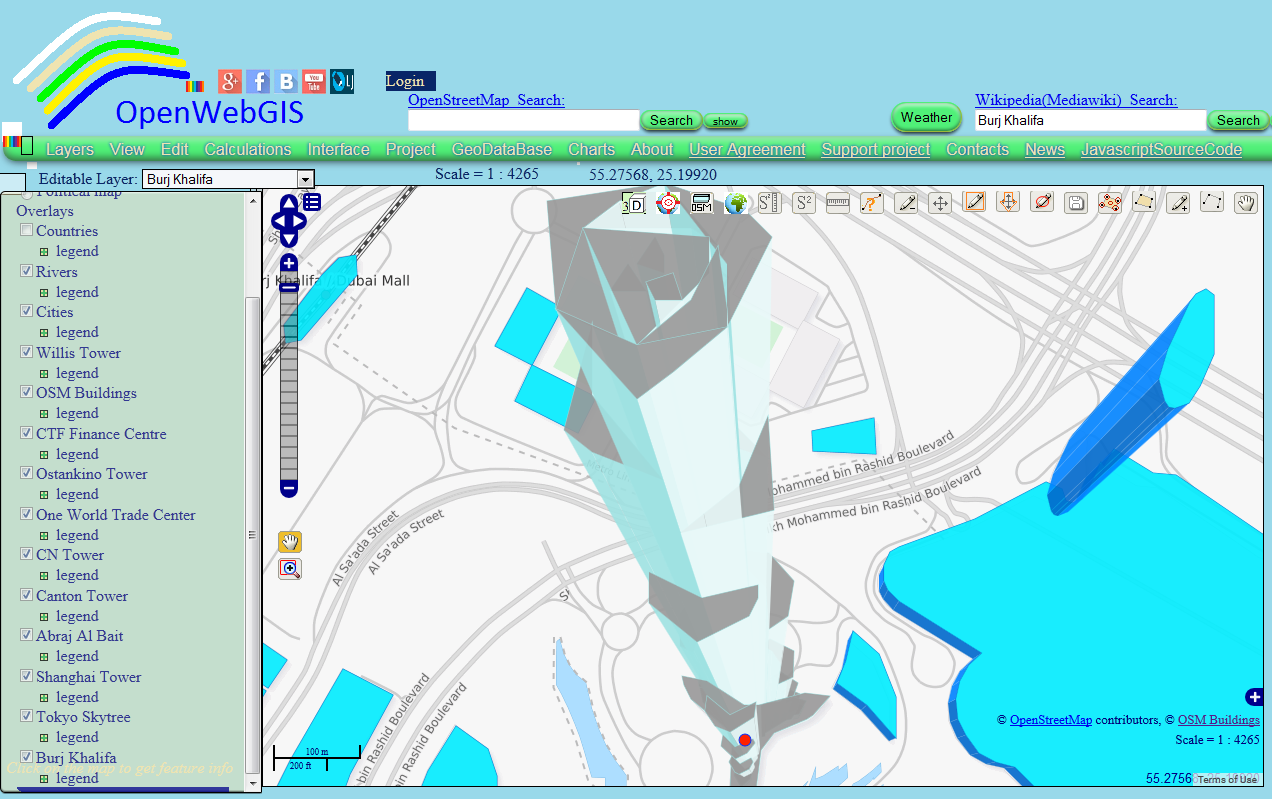Click the feature info question mark tool
The width and height of the screenshot is (1272, 799).
point(871,202)
